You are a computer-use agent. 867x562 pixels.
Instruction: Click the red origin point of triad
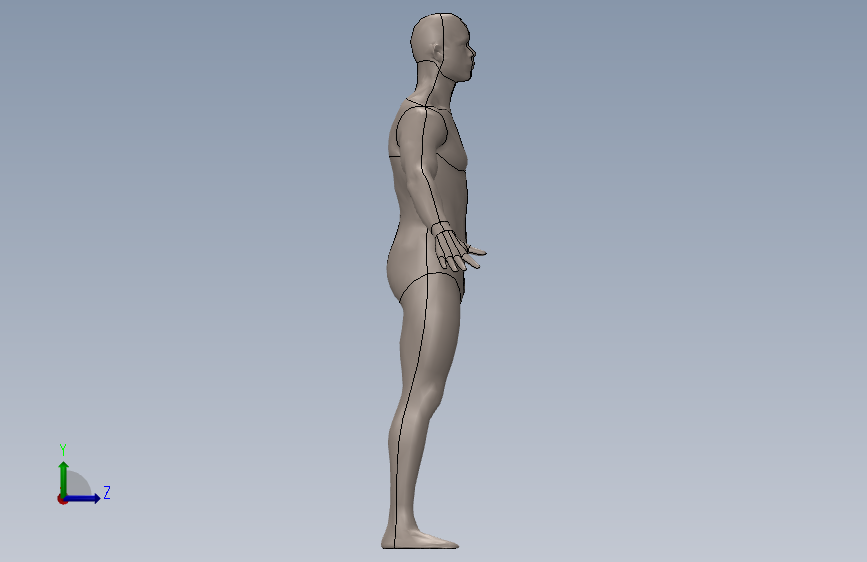(x=62, y=499)
